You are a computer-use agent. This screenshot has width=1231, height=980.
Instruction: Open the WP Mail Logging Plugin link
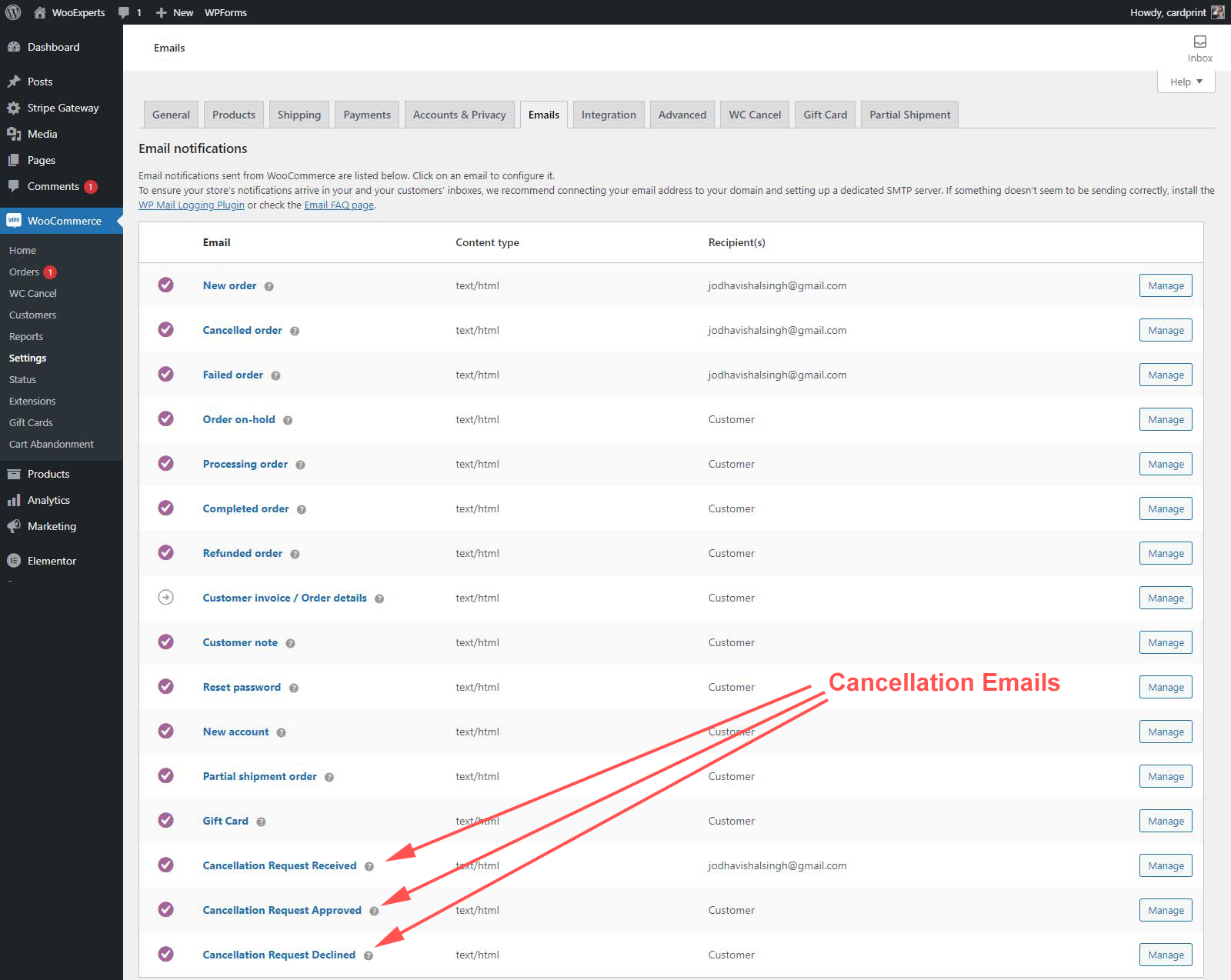click(x=192, y=205)
